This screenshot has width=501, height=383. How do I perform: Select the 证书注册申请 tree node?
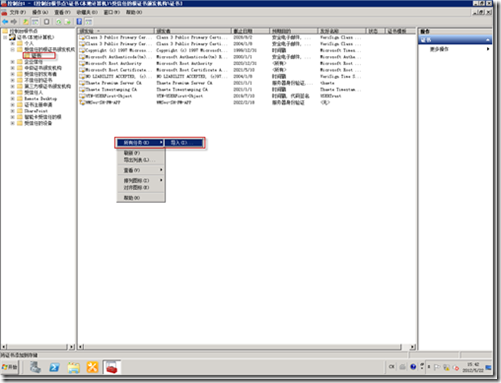coord(38,105)
